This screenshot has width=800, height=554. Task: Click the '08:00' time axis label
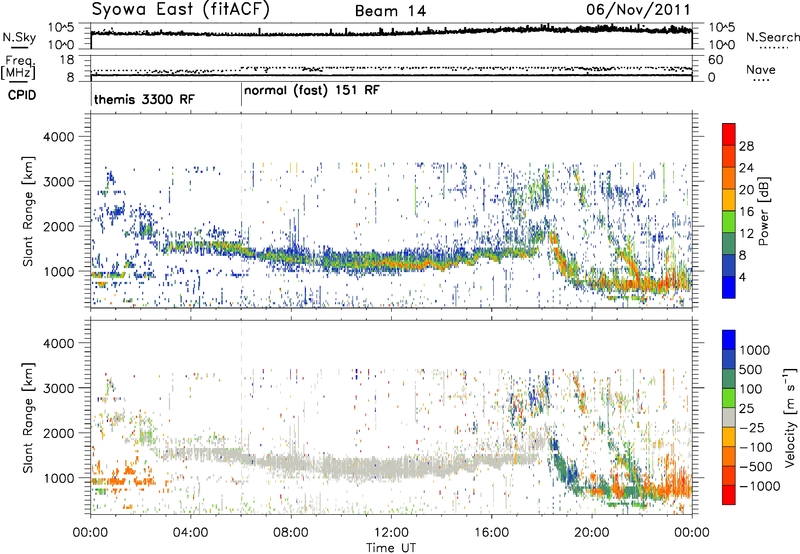point(291,532)
